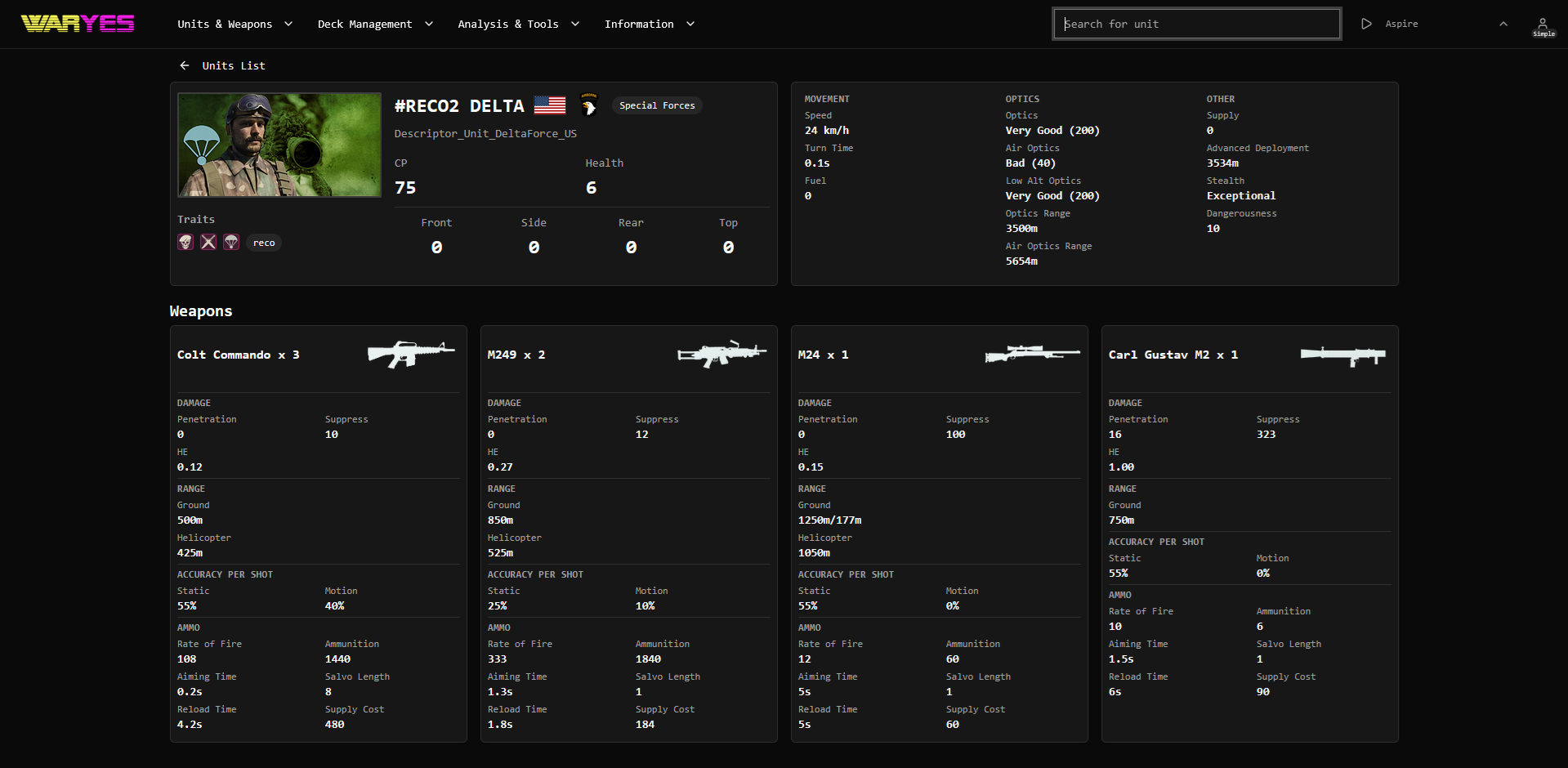Go back using the Units List arrow
1568x768 pixels.
click(185, 65)
